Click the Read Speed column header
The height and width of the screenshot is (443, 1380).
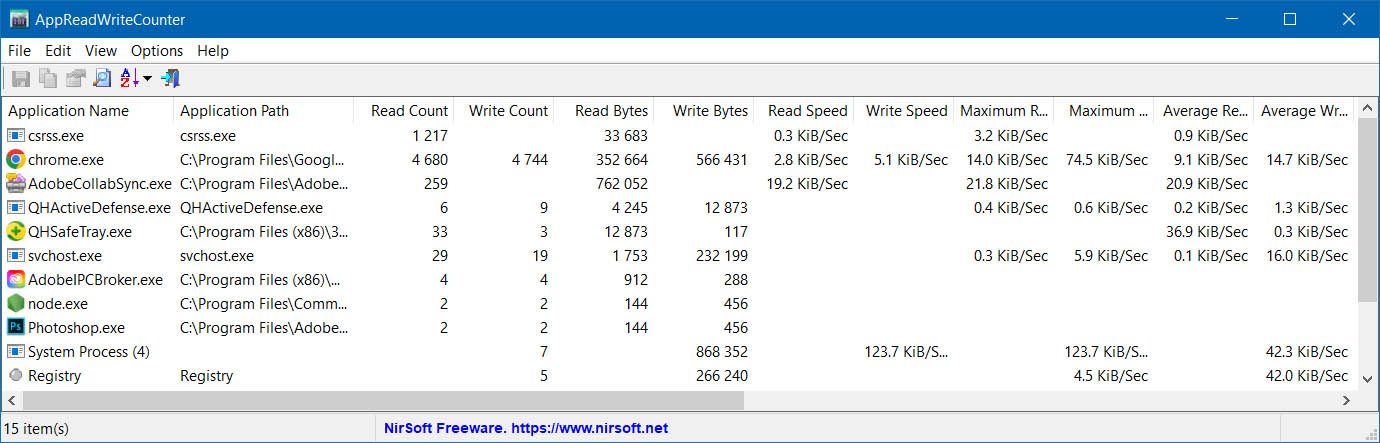[804, 111]
